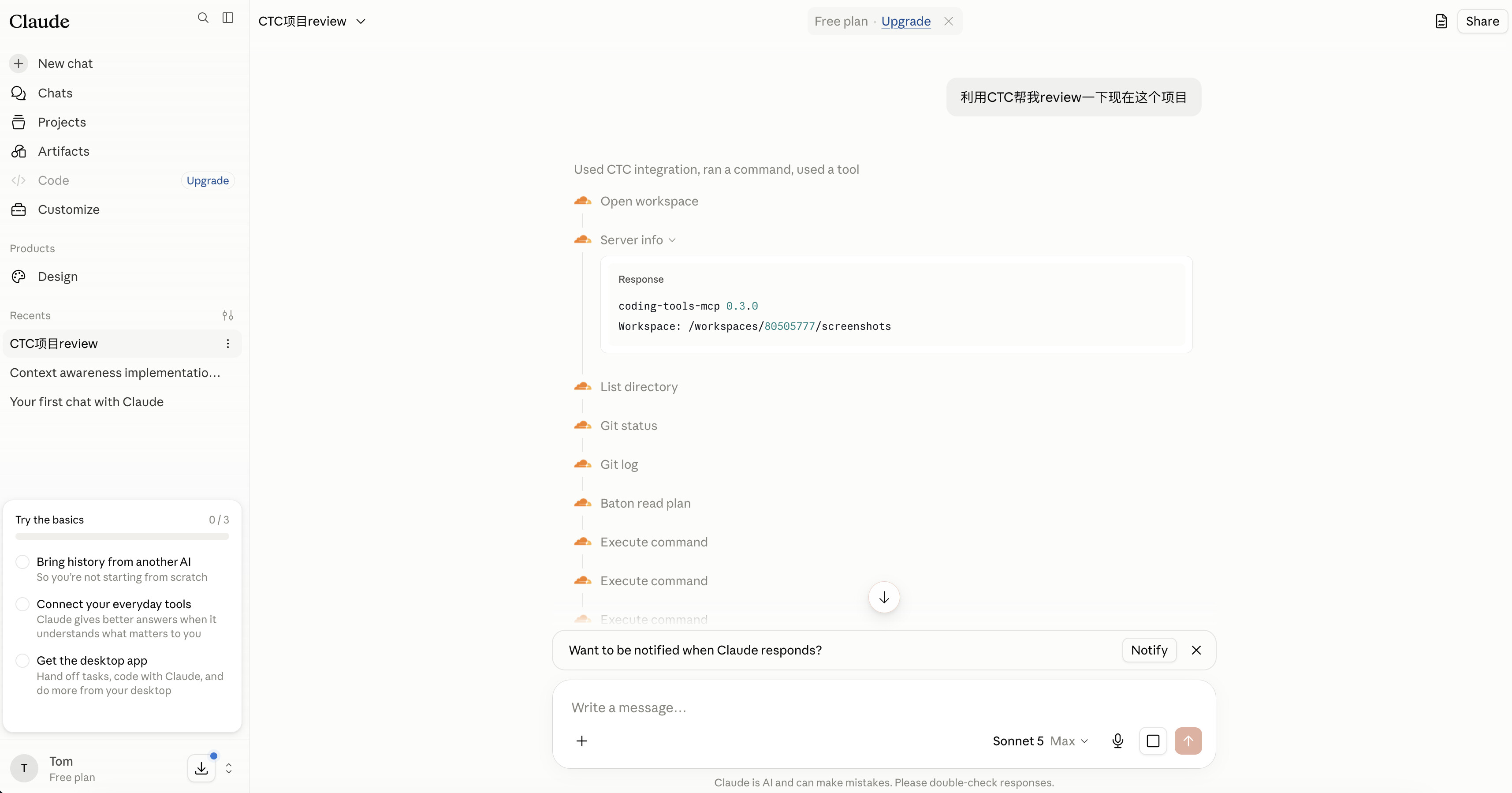
Task: Dismiss the Free plan upgrade banner
Action: (x=949, y=21)
